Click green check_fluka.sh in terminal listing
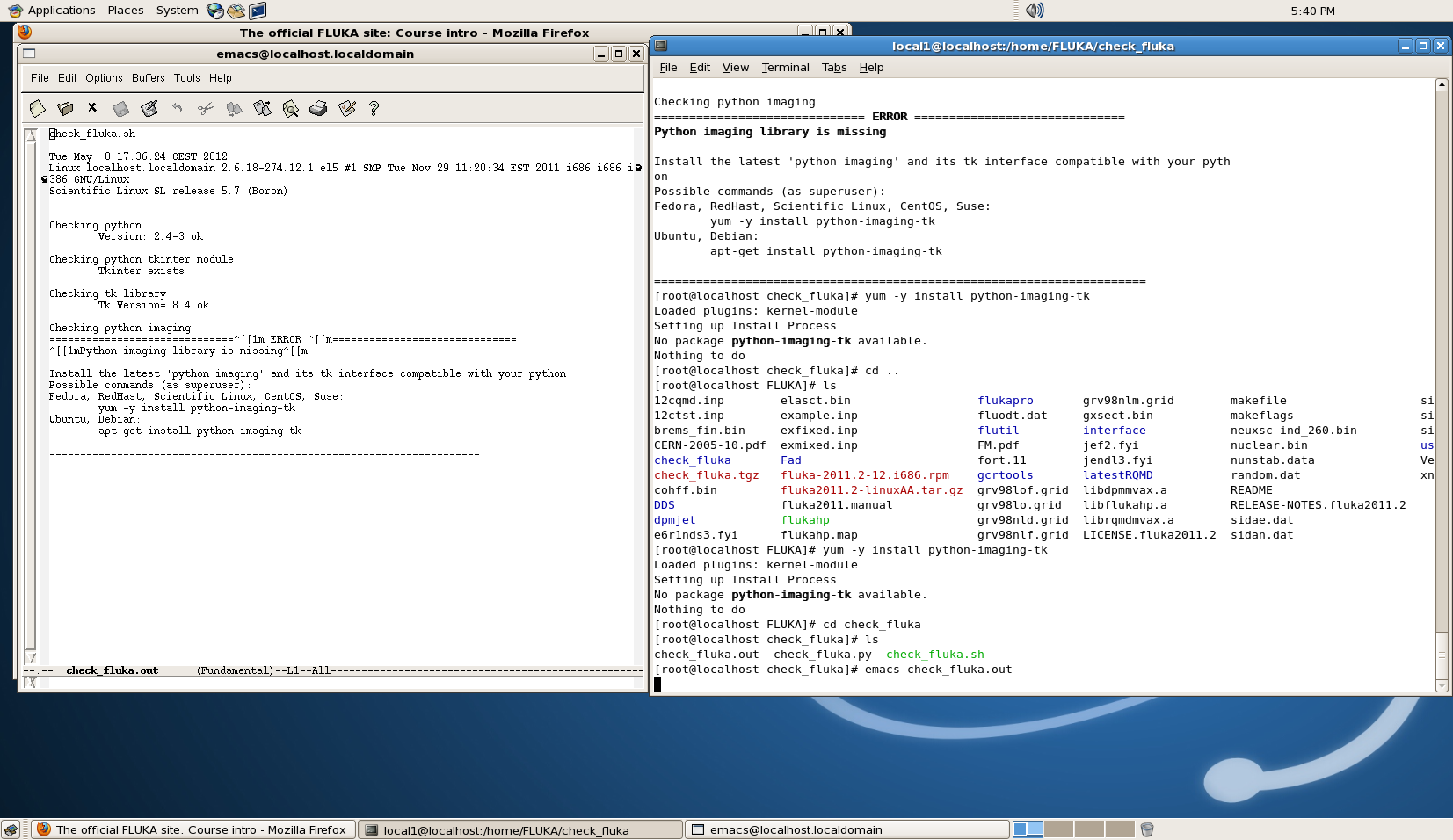 [935, 655]
